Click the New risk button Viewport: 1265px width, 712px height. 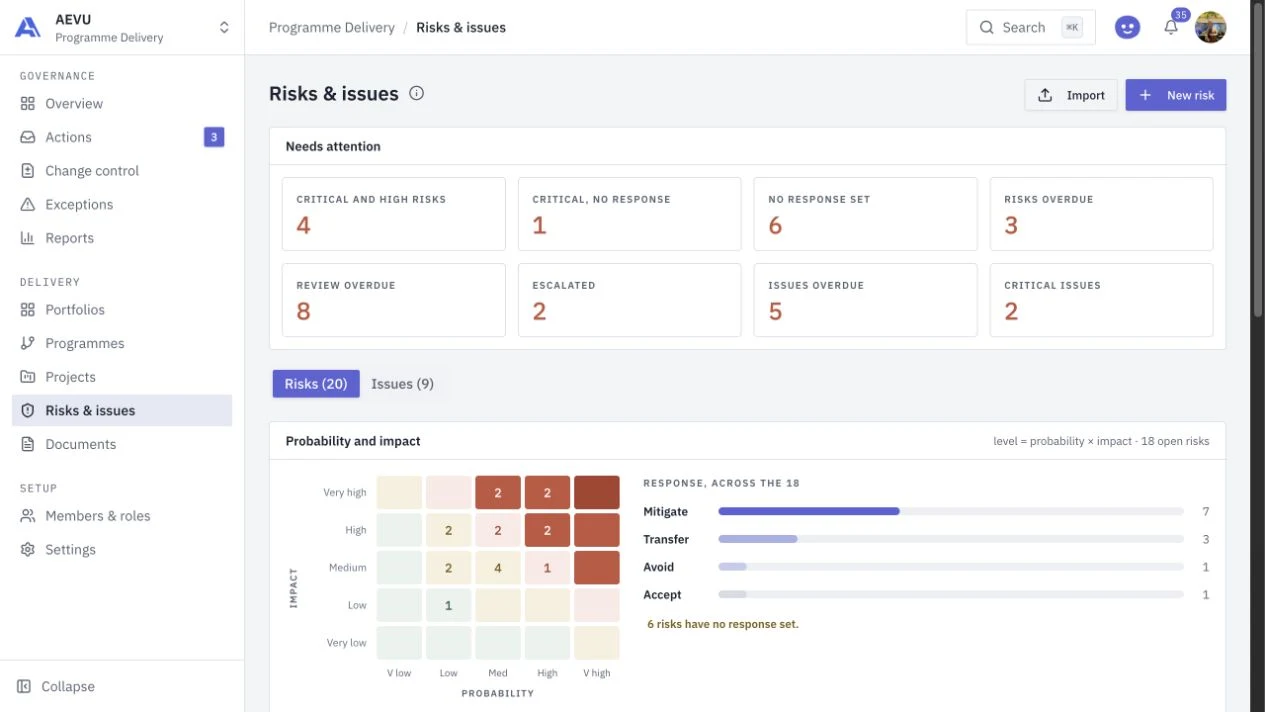pos(1176,95)
